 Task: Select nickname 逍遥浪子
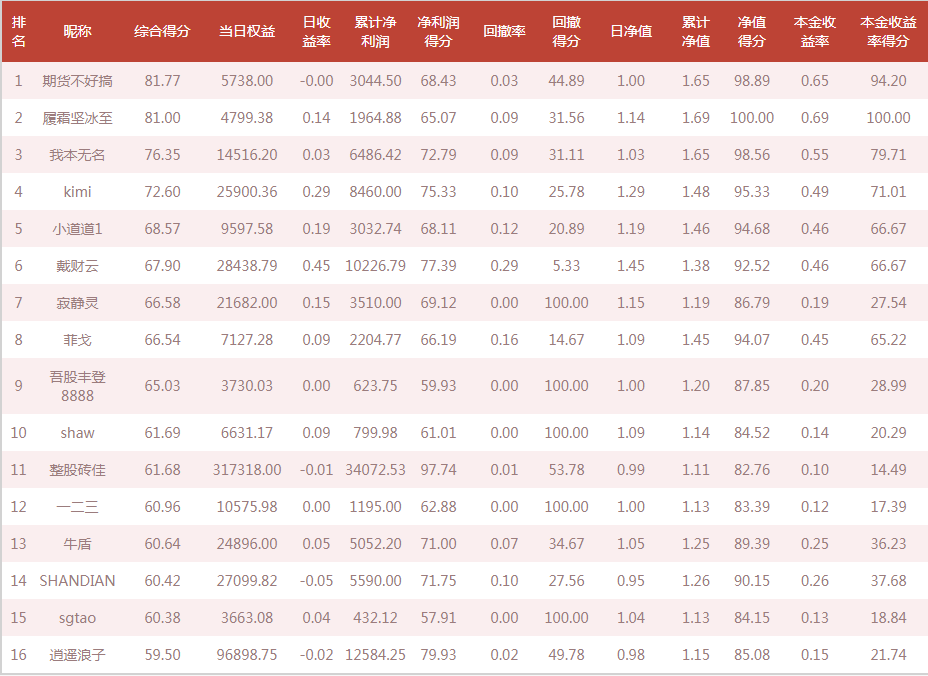(78, 655)
